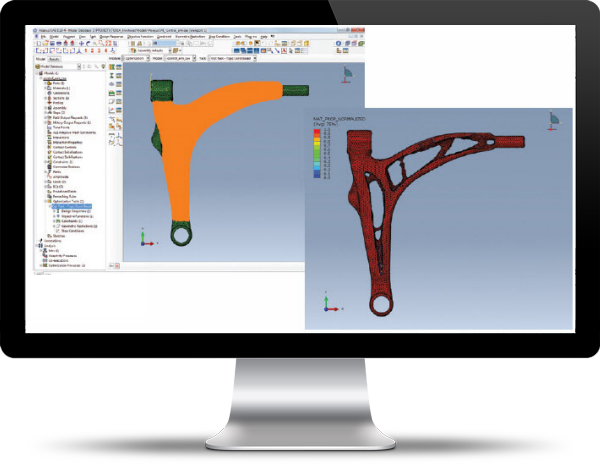Screen dimensions: 600x466
Task: Expand the Parts tree node
Action: (x=45, y=83)
